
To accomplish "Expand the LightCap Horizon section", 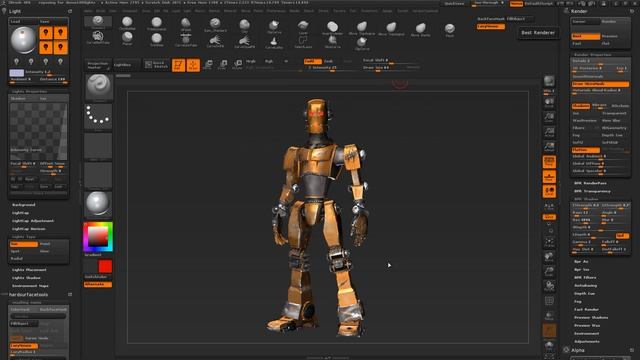I will pyautogui.click(x=29, y=229).
